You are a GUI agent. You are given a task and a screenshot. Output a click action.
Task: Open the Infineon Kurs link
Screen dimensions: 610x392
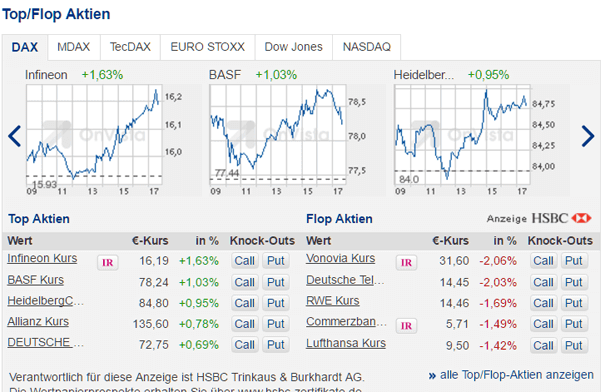(x=42, y=258)
